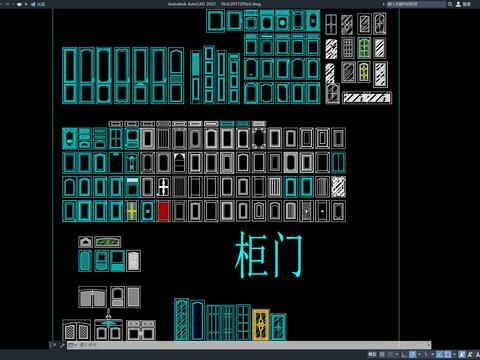Image resolution: width=480 pixels, height=360 pixels.
Task: Select the large cyan 柜门 text
Action: point(269,255)
